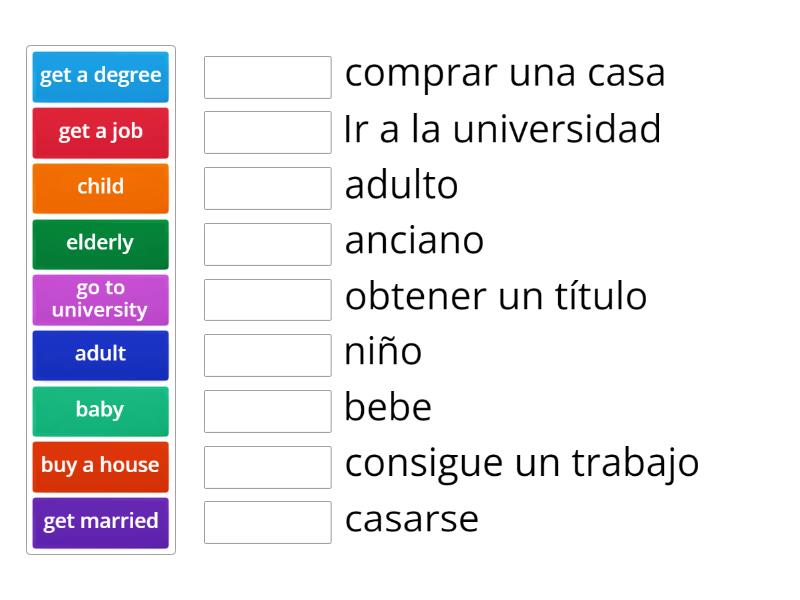Click the answer box next to 'adulto'

pos(267,186)
